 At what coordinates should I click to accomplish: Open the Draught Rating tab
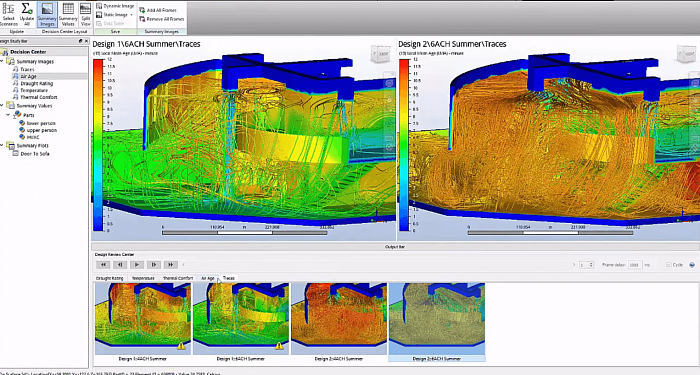pos(109,278)
